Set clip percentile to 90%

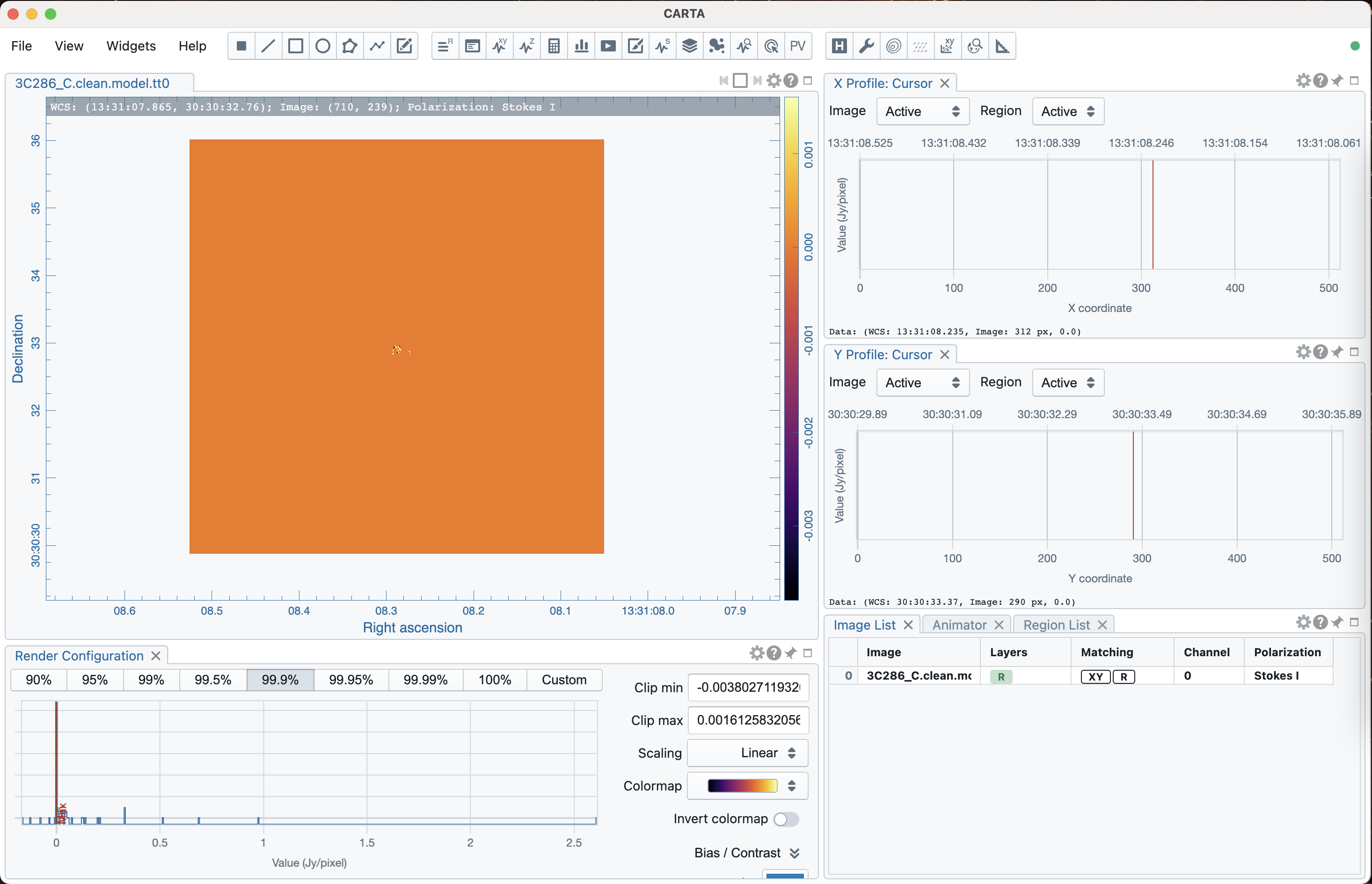tap(38, 680)
